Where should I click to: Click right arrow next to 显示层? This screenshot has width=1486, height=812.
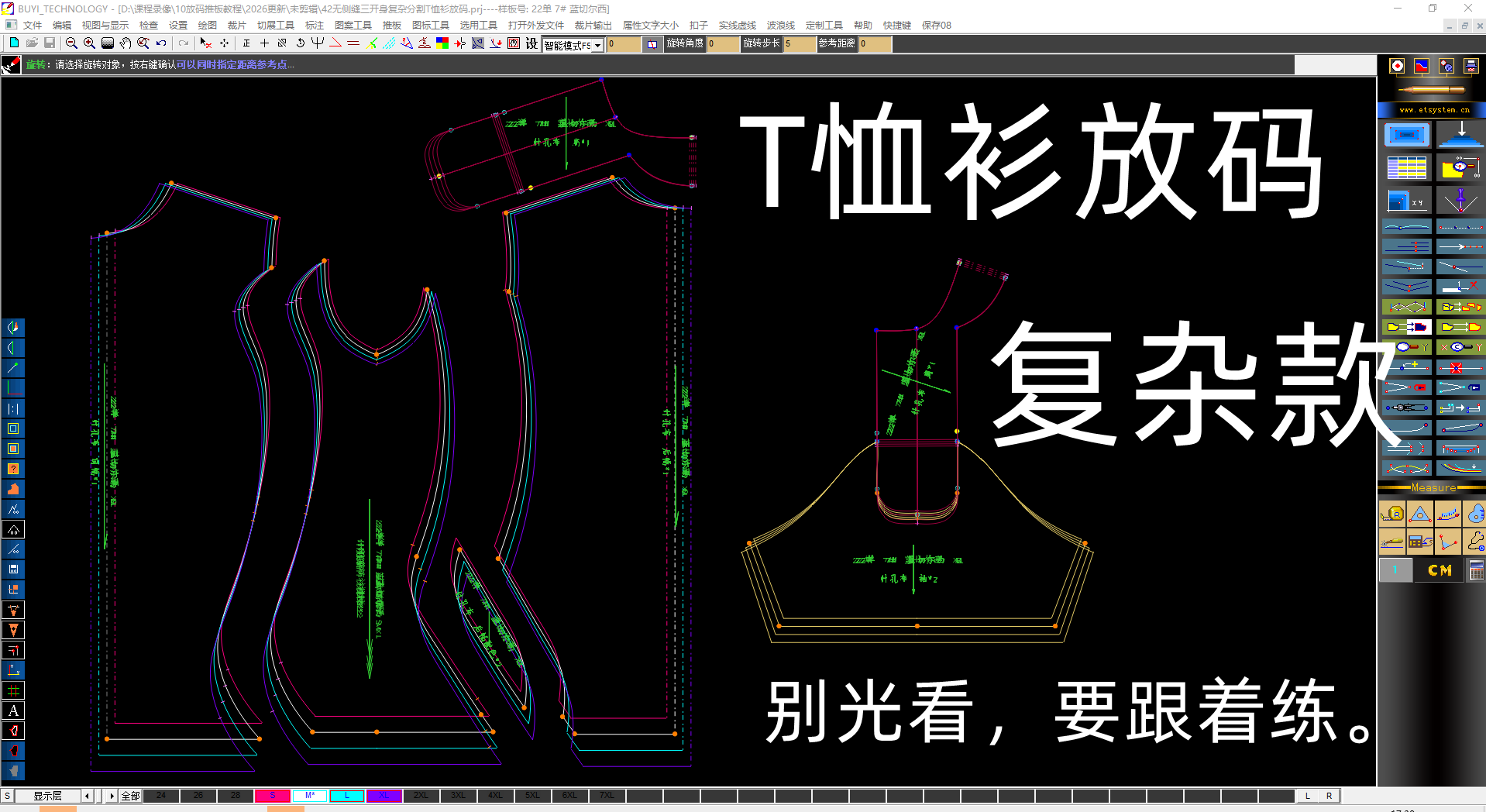coord(112,796)
